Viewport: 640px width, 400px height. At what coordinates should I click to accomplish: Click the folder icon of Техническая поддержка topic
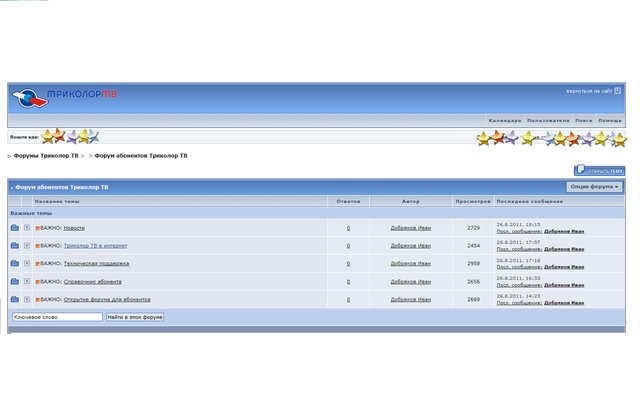point(15,263)
